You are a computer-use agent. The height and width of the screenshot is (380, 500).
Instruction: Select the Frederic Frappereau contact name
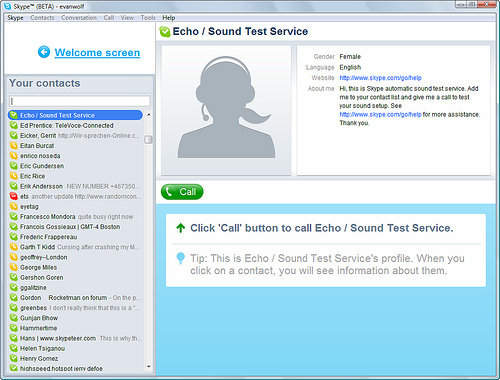click(48, 237)
